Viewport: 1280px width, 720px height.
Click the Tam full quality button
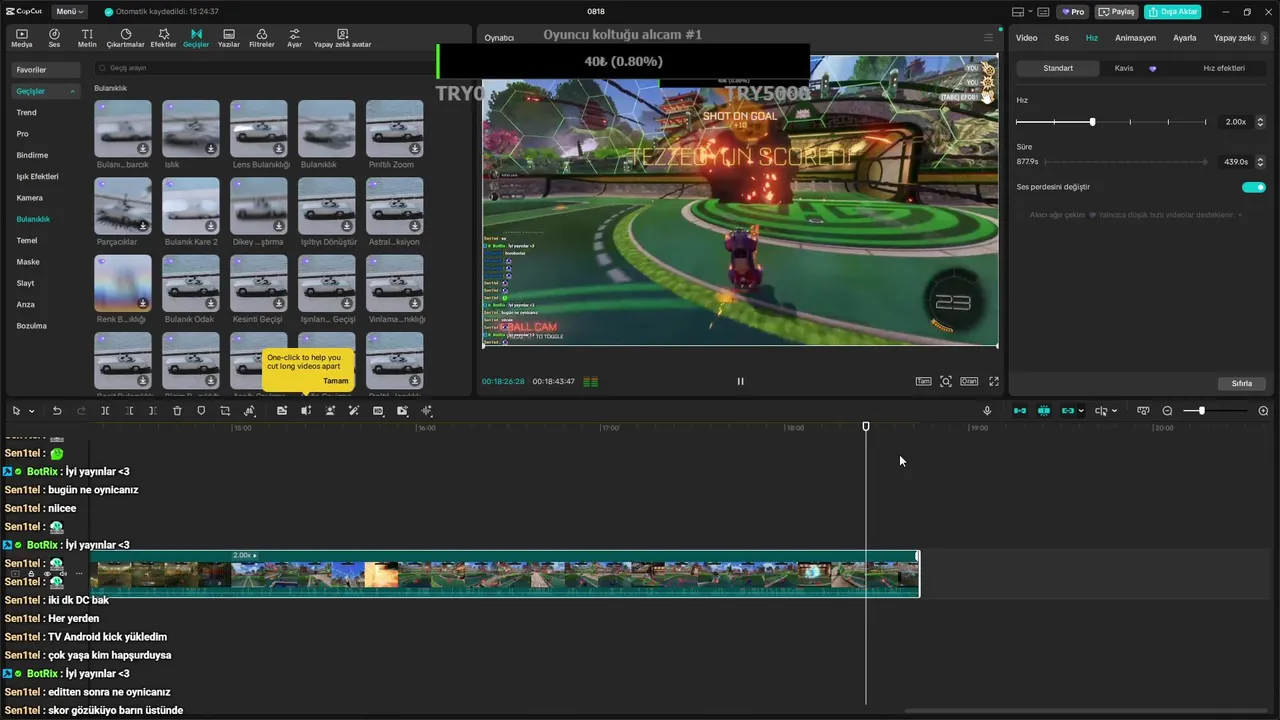tap(923, 381)
